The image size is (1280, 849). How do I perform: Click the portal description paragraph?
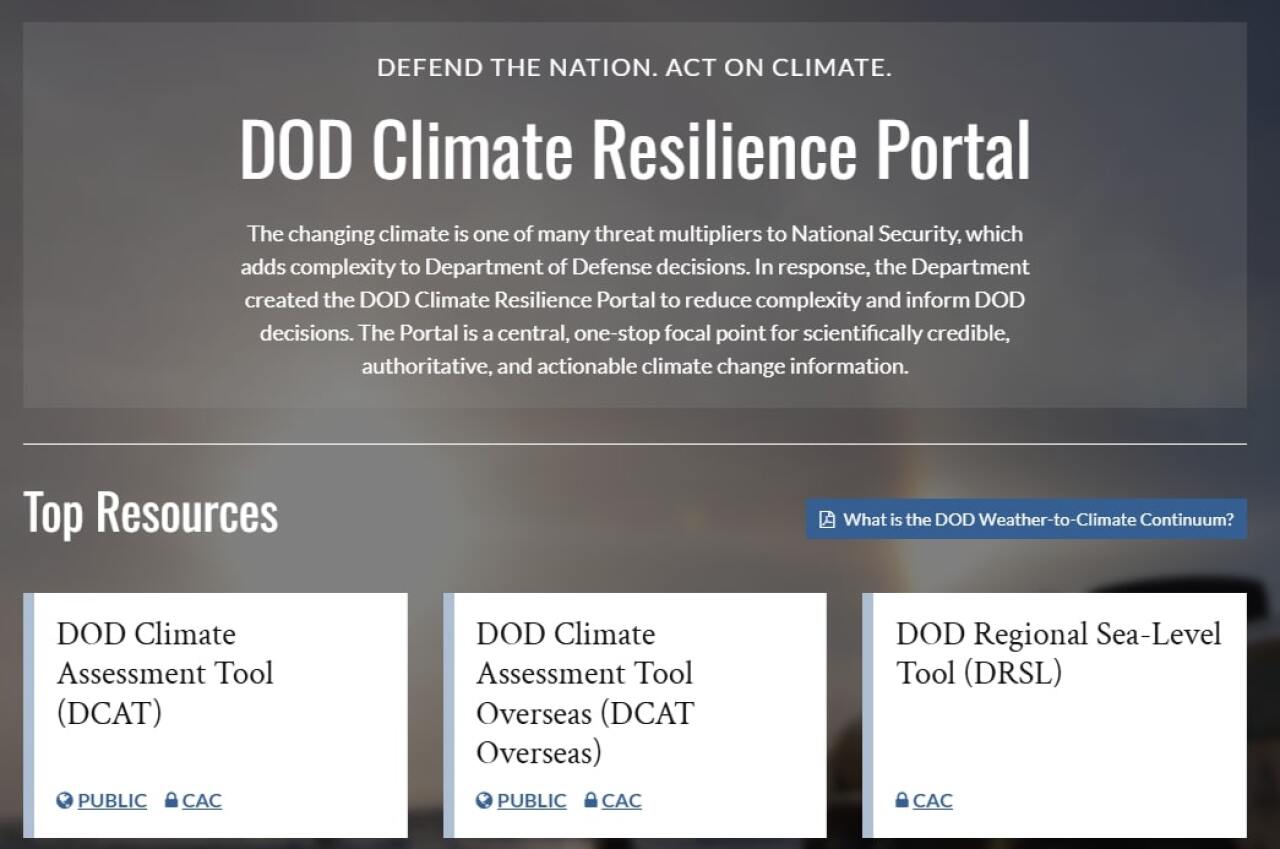click(635, 300)
